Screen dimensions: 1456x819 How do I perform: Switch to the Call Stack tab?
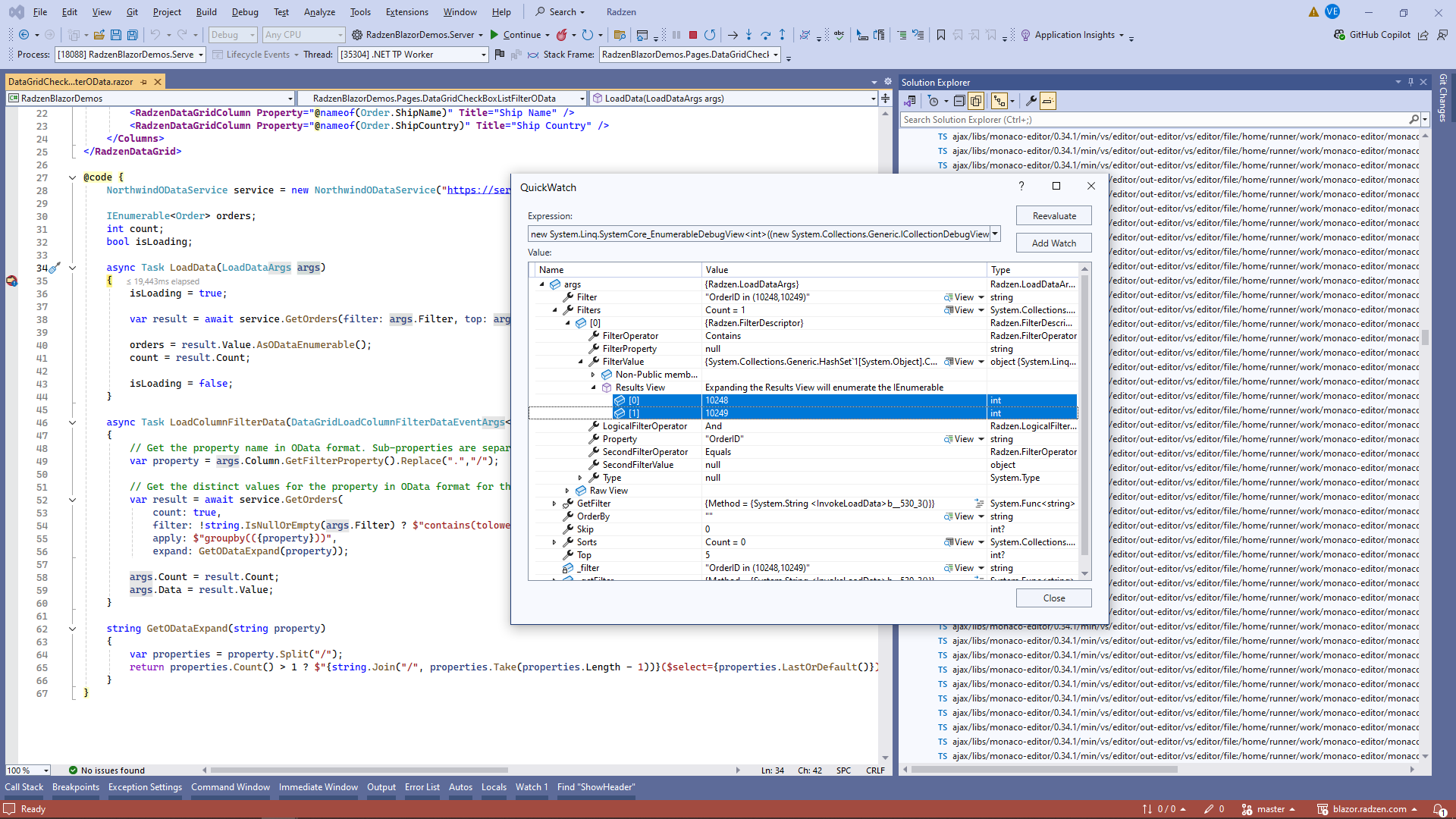pyautogui.click(x=24, y=787)
